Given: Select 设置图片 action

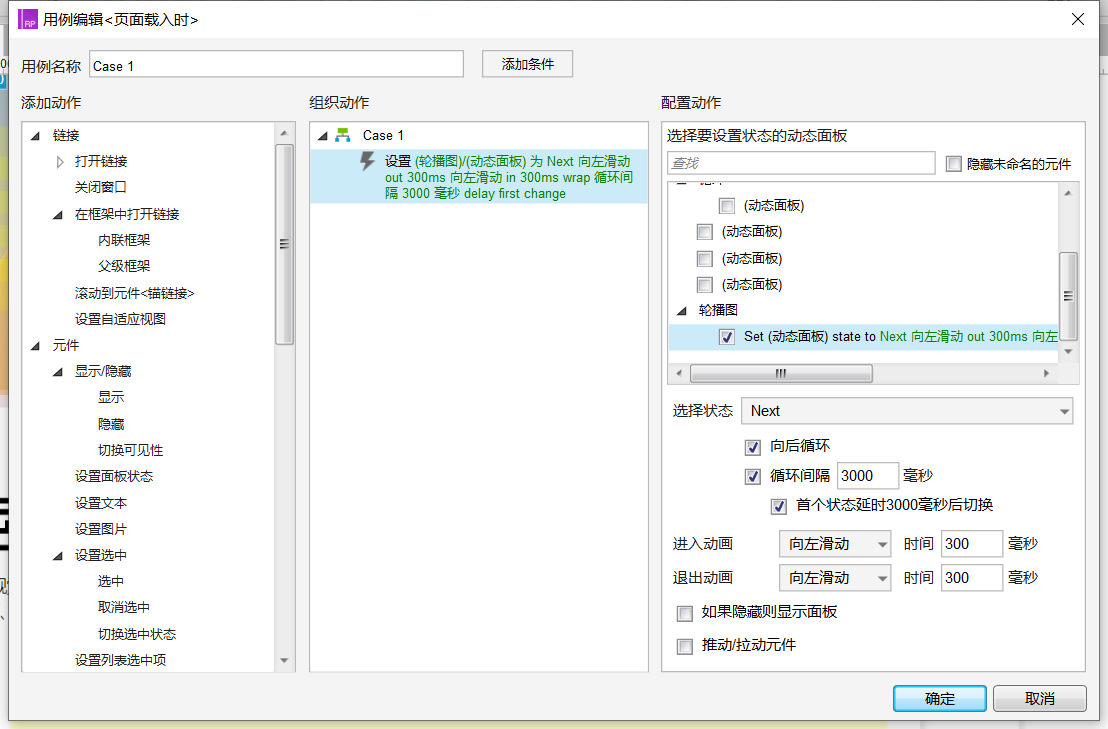Looking at the screenshot, I should [100, 530].
